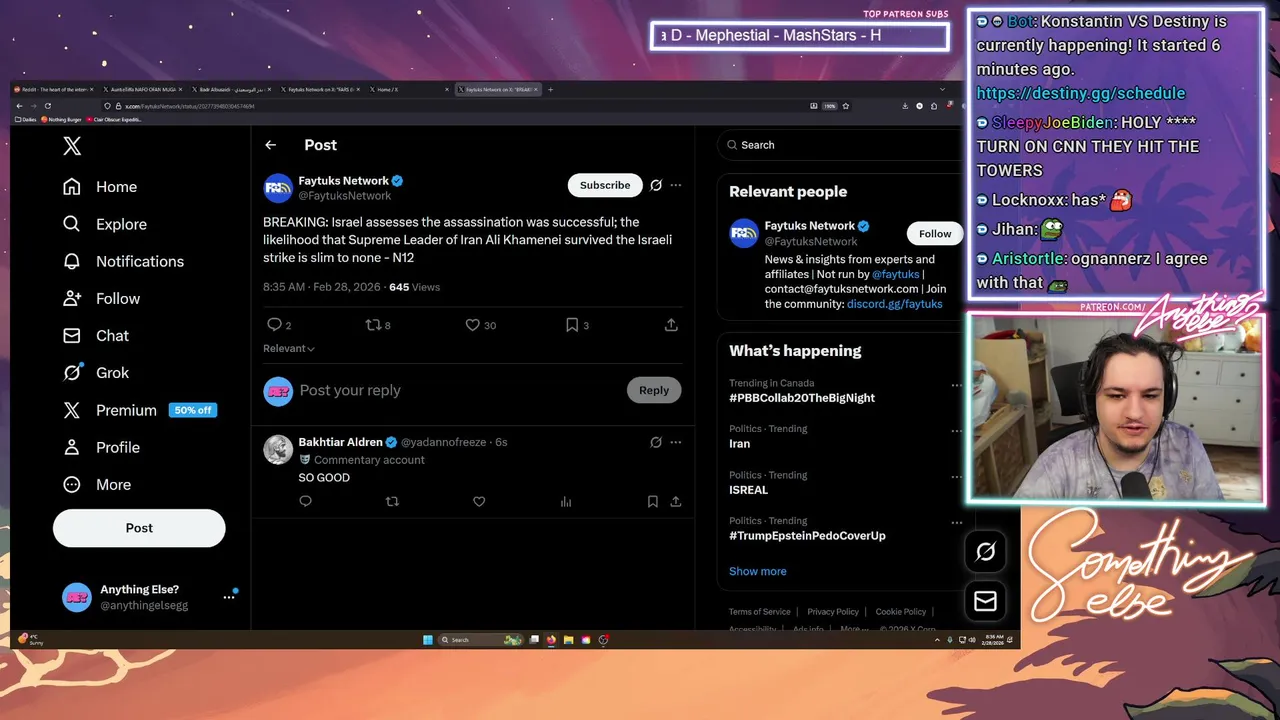1280x720 pixels.
Task: Share Bakhtiar Aldren's reply
Action: coord(676,502)
